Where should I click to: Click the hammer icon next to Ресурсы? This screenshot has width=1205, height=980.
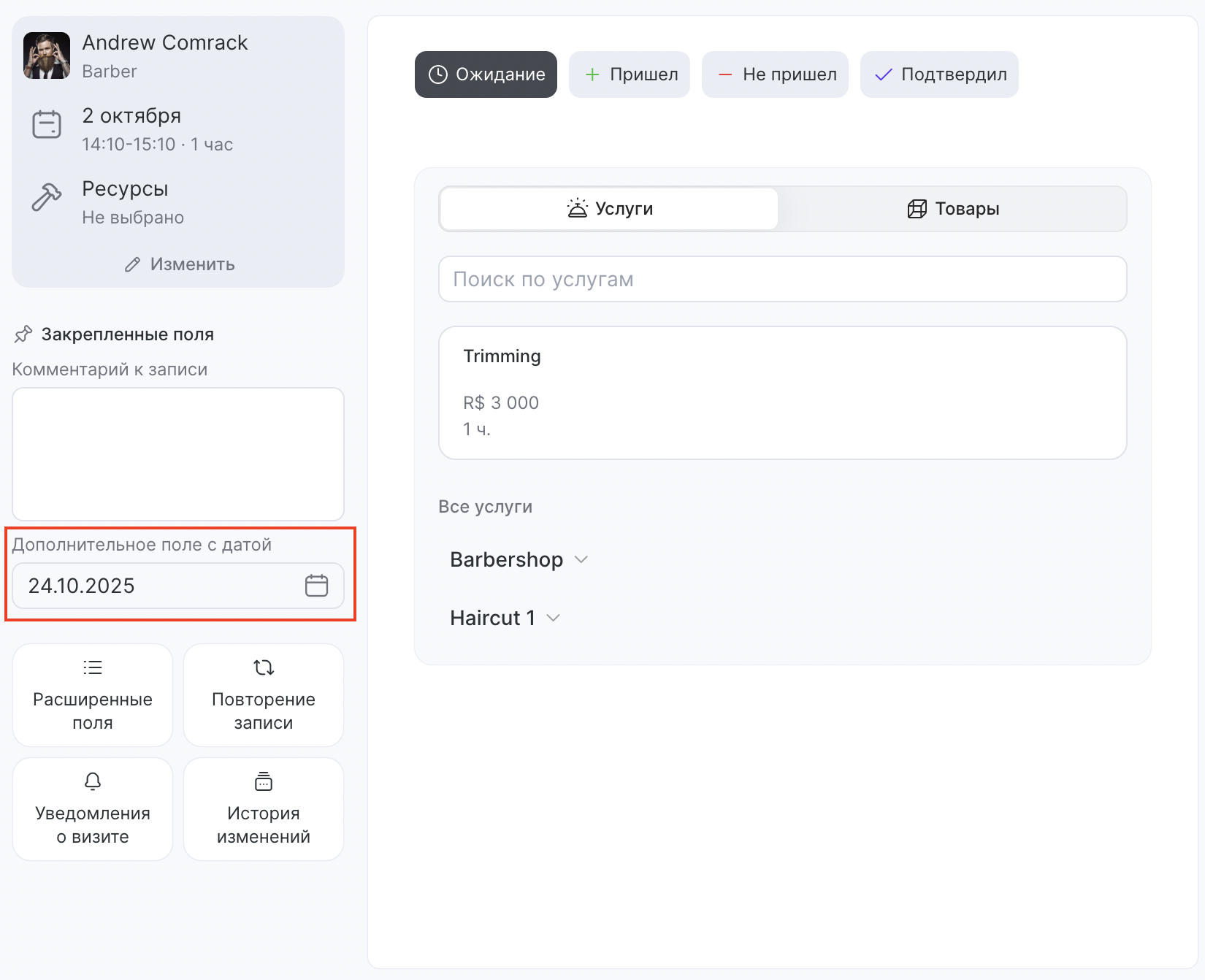[x=47, y=197]
